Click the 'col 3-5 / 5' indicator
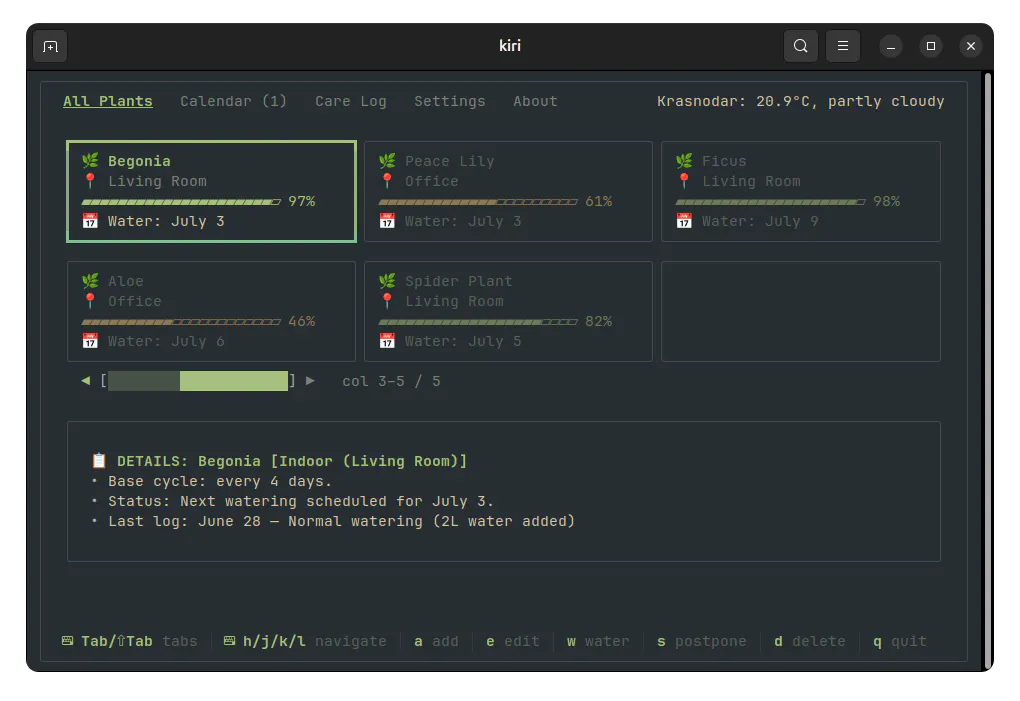1020x701 pixels. pyautogui.click(x=391, y=381)
